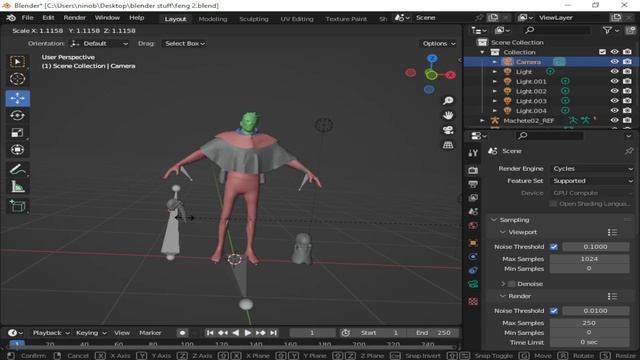Switch perspective/orthographic grid icon
The image size is (640, 360).
[448, 145]
